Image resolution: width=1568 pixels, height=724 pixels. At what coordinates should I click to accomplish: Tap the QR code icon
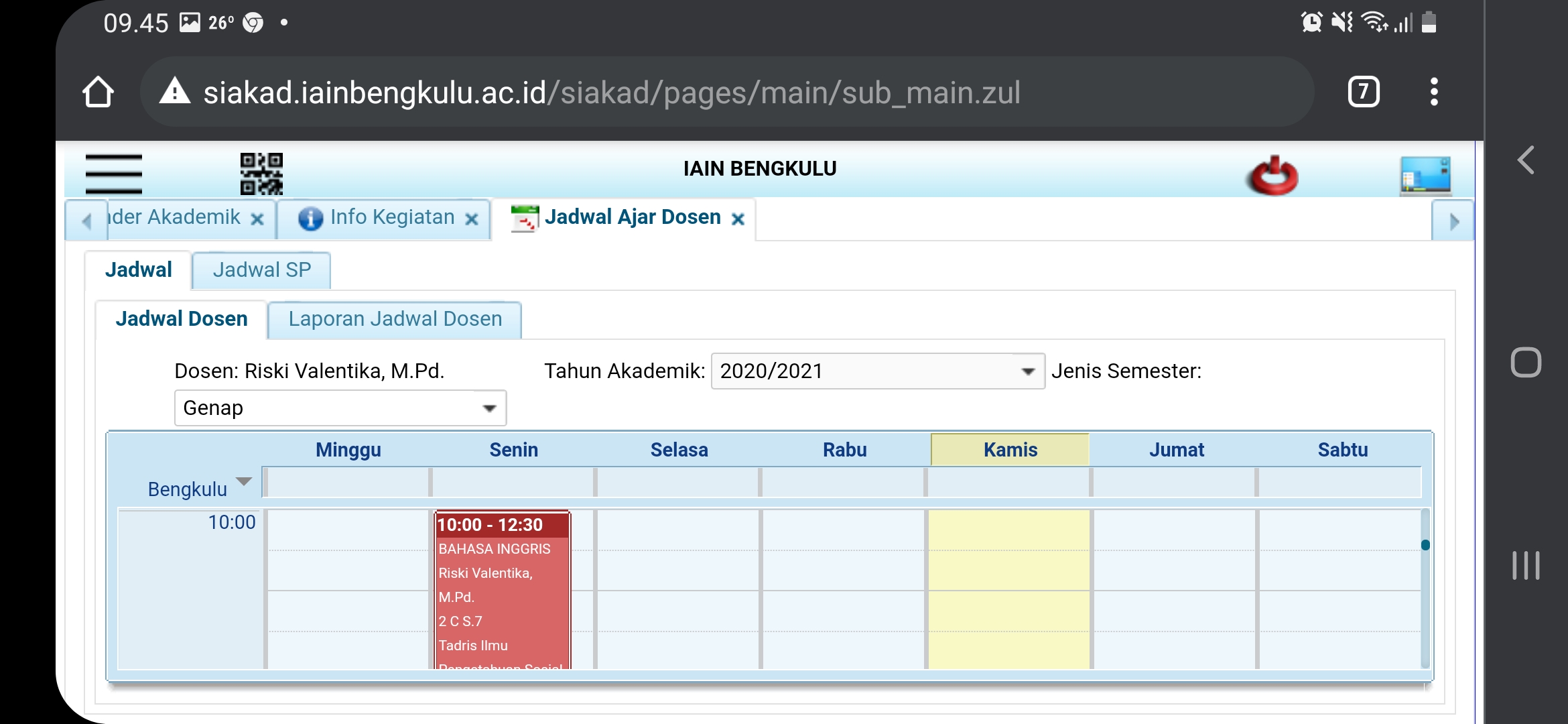pyautogui.click(x=261, y=174)
